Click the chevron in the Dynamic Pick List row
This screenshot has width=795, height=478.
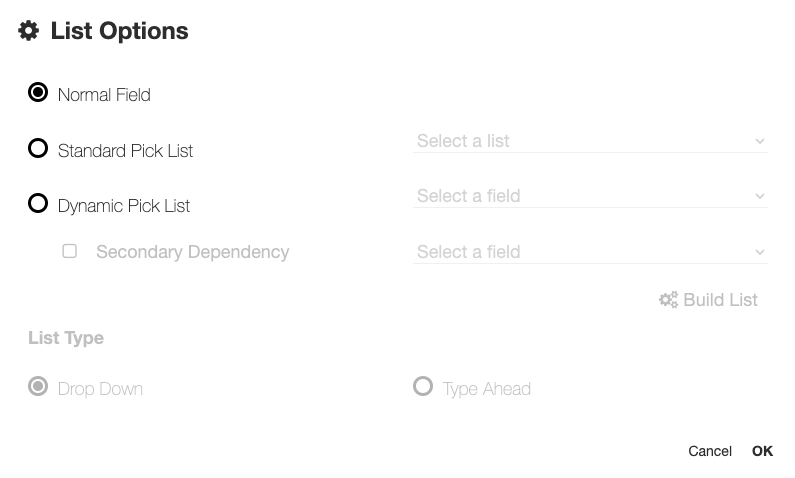pyautogui.click(x=760, y=197)
